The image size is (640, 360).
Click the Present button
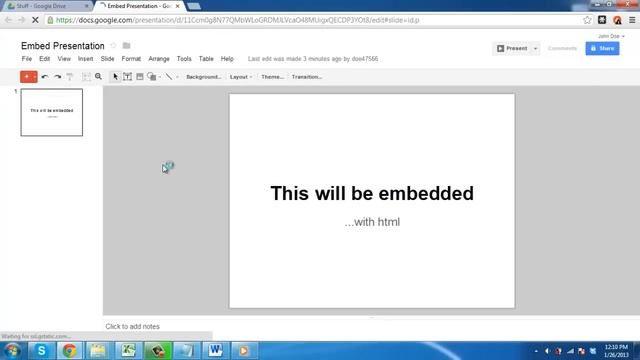coord(512,48)
